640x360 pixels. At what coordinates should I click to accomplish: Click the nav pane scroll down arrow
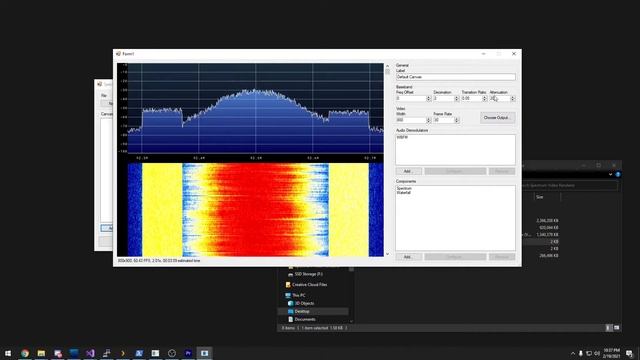351,321
